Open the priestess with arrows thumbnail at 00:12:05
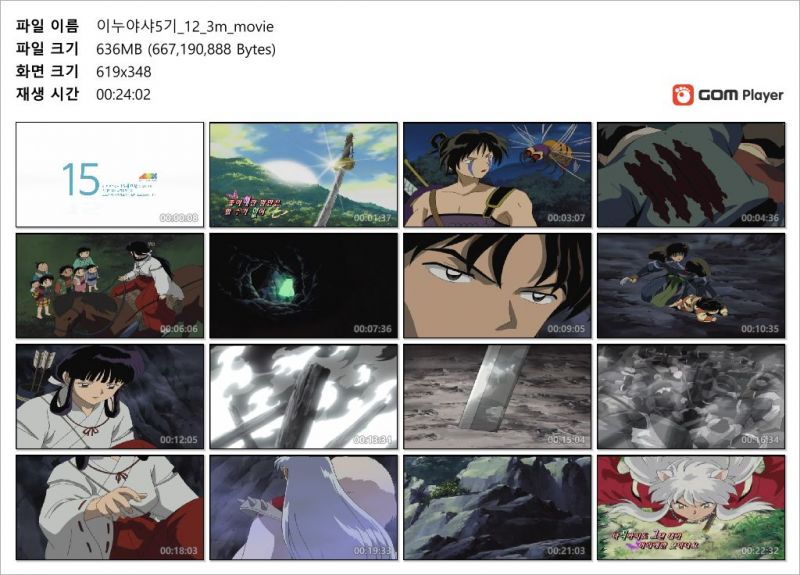This screenshot has width=800, height=575. 110,396
